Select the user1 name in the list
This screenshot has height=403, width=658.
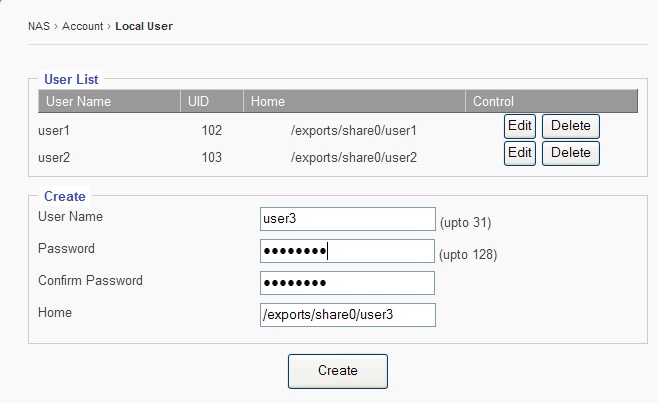click(54, 131)
